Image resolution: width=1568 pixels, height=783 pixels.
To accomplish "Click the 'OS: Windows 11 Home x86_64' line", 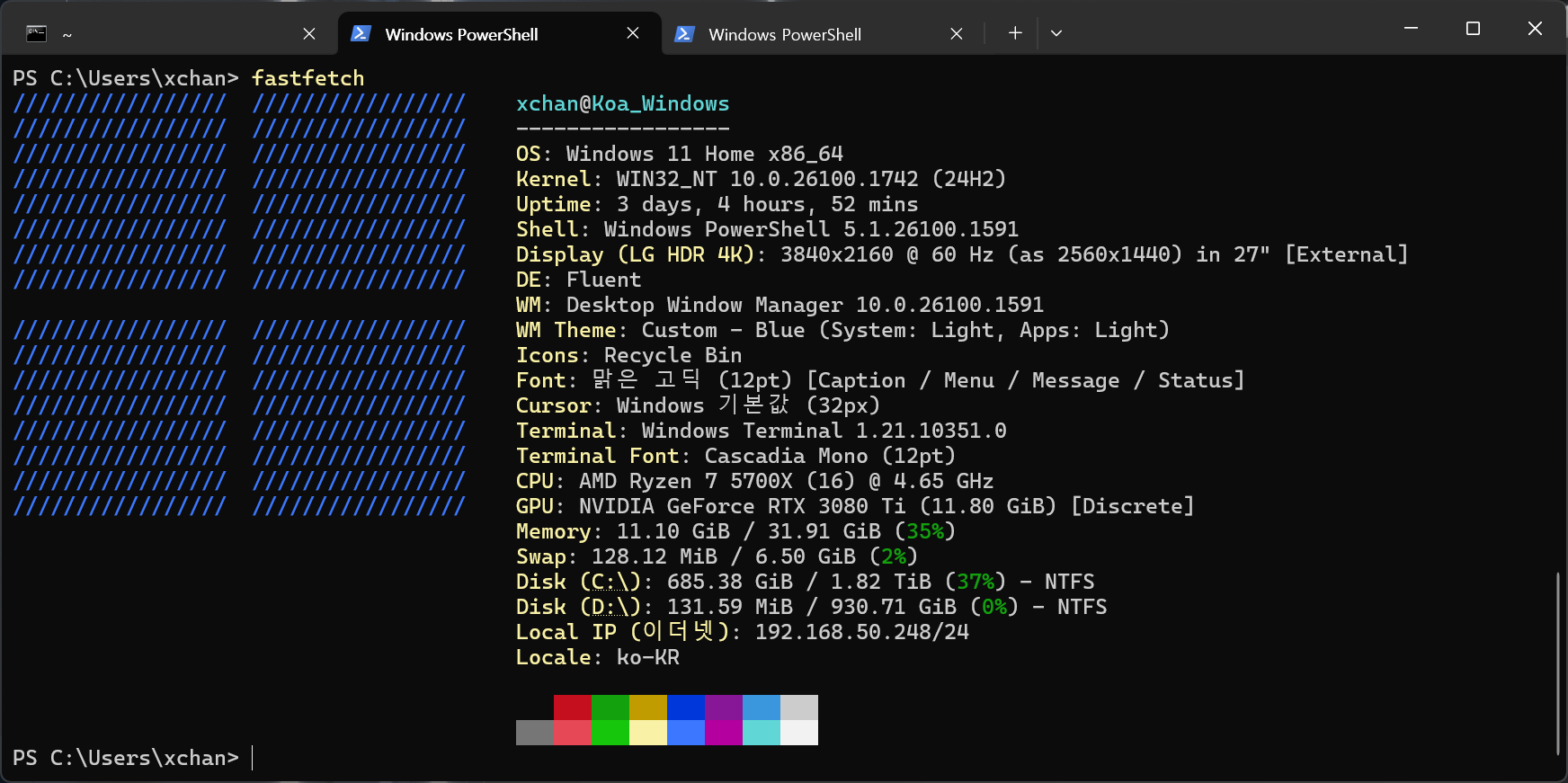I will coord(680,154).
